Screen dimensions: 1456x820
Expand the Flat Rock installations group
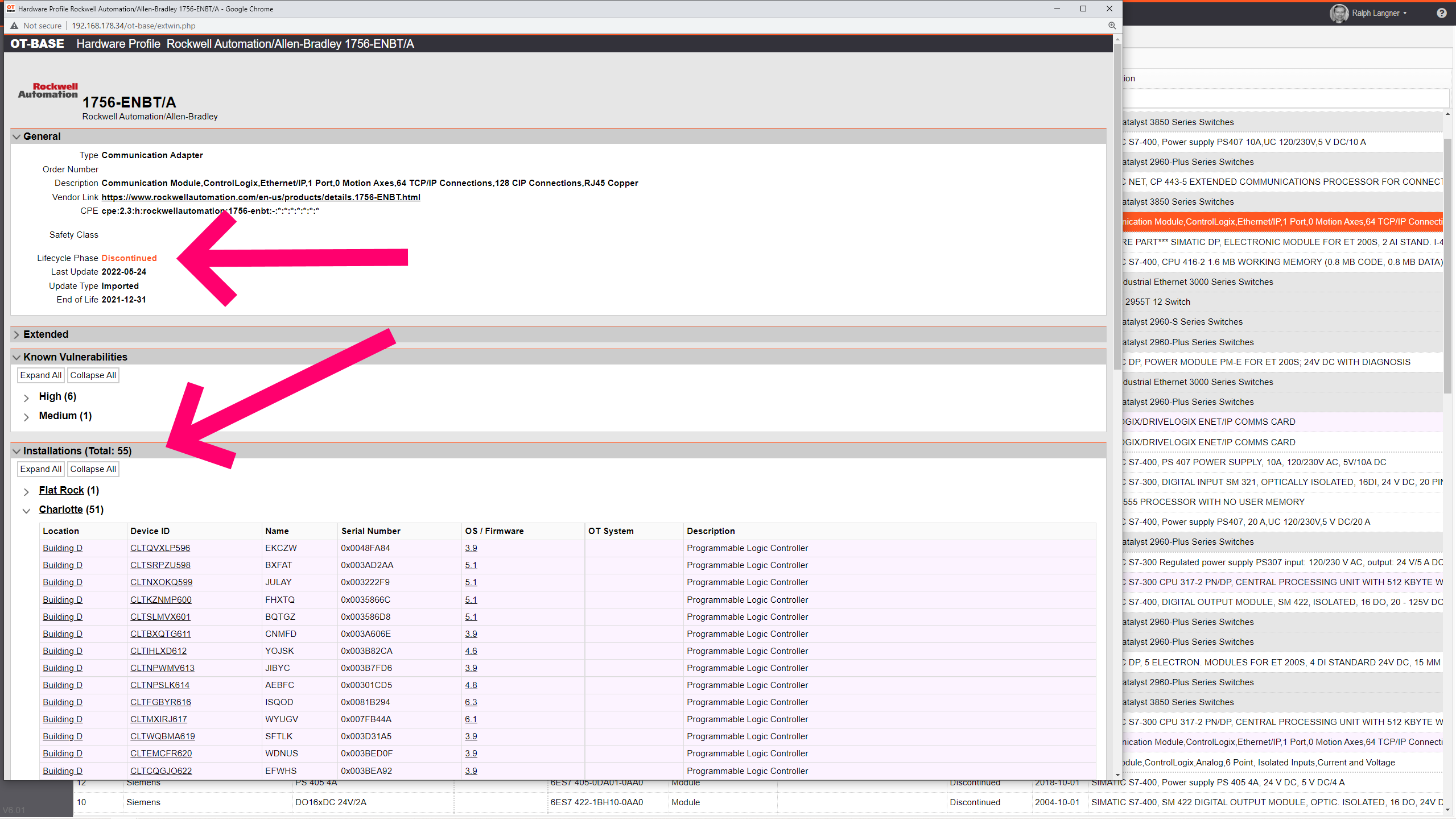pos(26,491)
